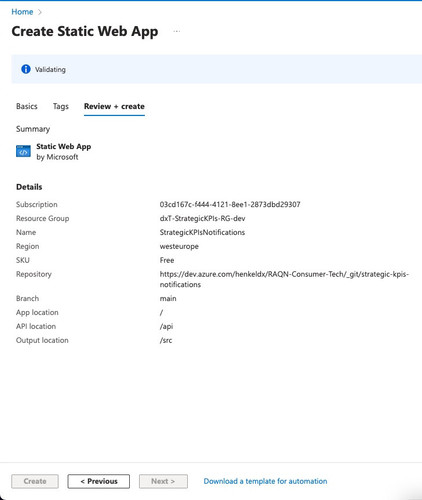Click the Create Static Web App page title
This screenshot has height=500, width=422.
(x=85, y=32)
